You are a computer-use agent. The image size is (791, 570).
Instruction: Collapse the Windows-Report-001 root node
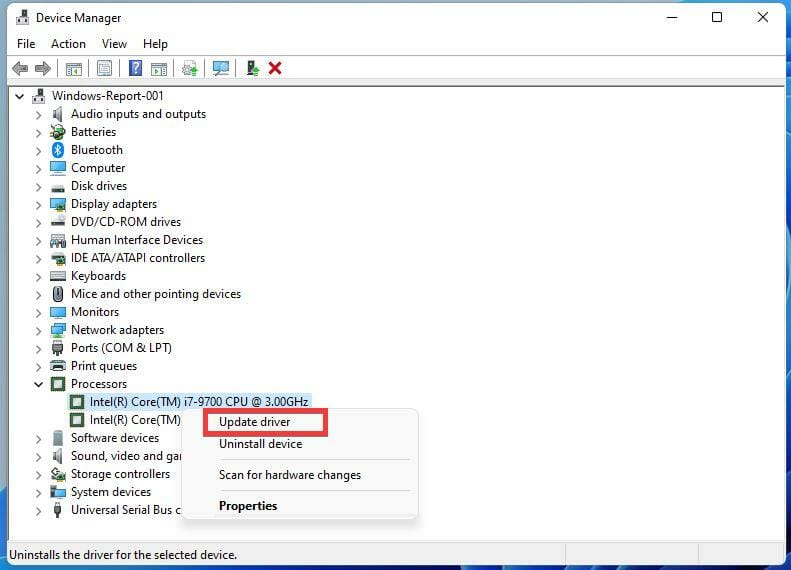[x=19, y=96]
